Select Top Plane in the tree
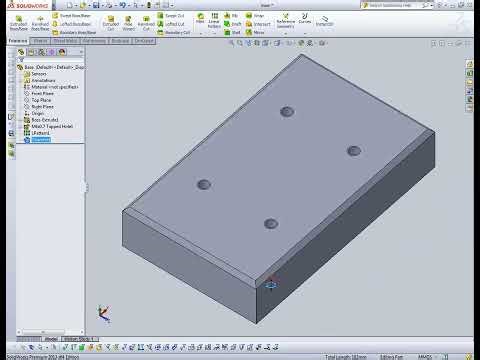This screenshot has width=480, height=360. click(x=38, y=100)
